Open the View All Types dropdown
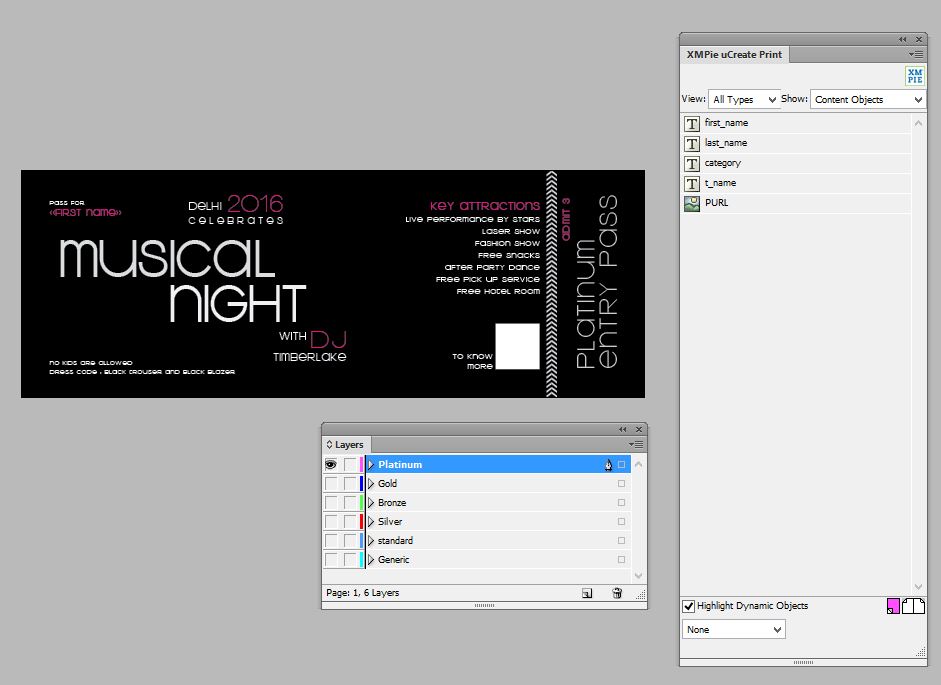This screenshot has height=685, width=941. [x=745, y=100]
